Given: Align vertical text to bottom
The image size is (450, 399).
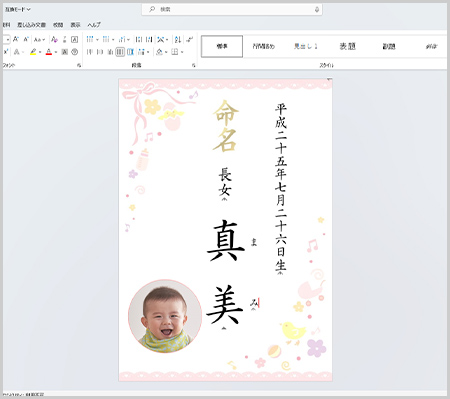Looking at the screenshot, I should pos(110,52).
